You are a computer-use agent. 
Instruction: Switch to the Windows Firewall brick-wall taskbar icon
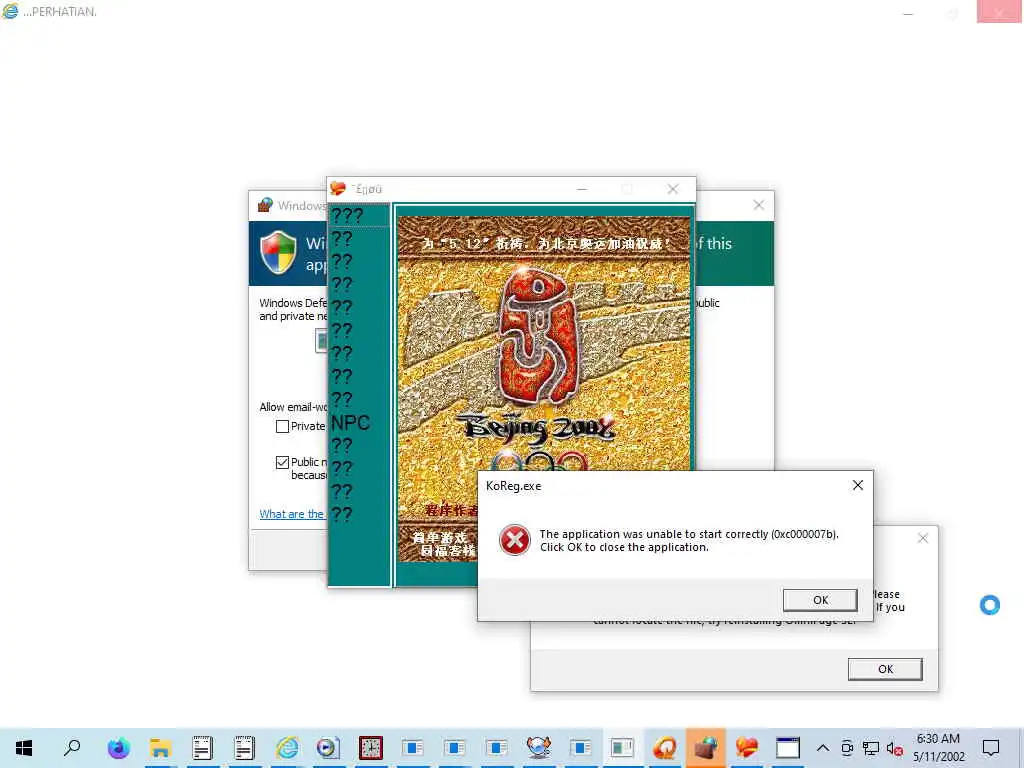pyautogui.click(x=706, y=748)
